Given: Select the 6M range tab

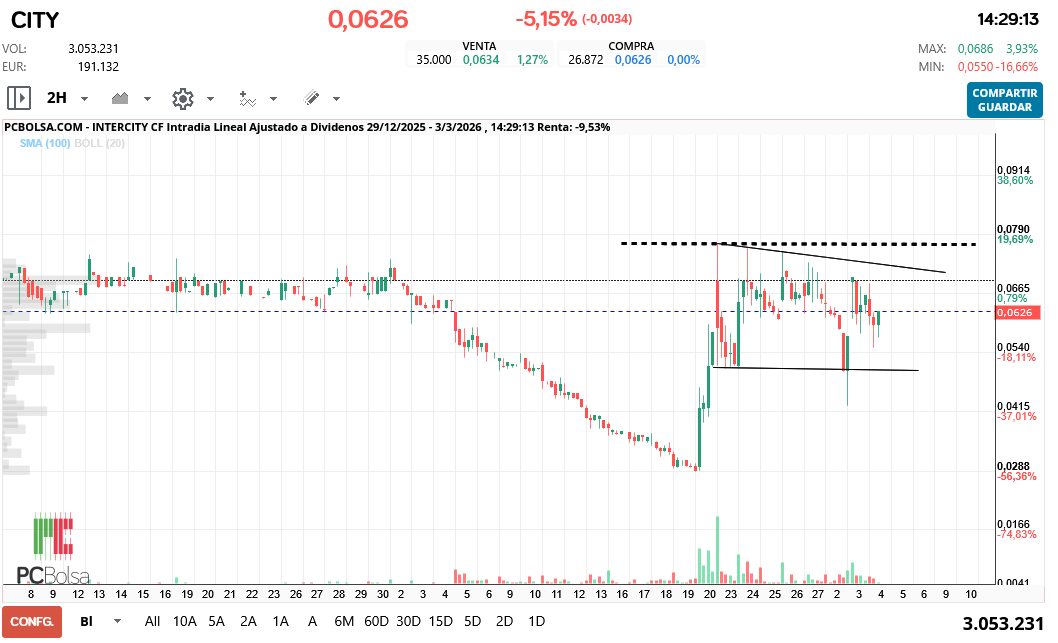Looking at the screenshot, I should point(344,621).
